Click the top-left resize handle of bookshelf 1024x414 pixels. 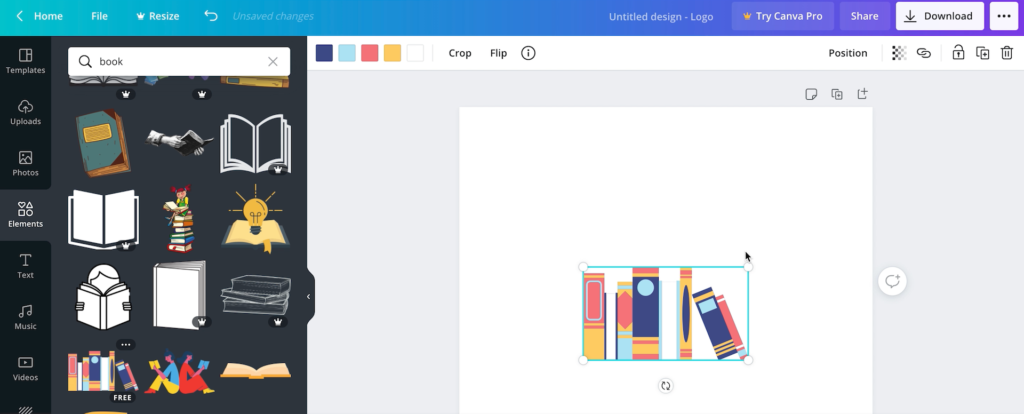click(583, 266)
